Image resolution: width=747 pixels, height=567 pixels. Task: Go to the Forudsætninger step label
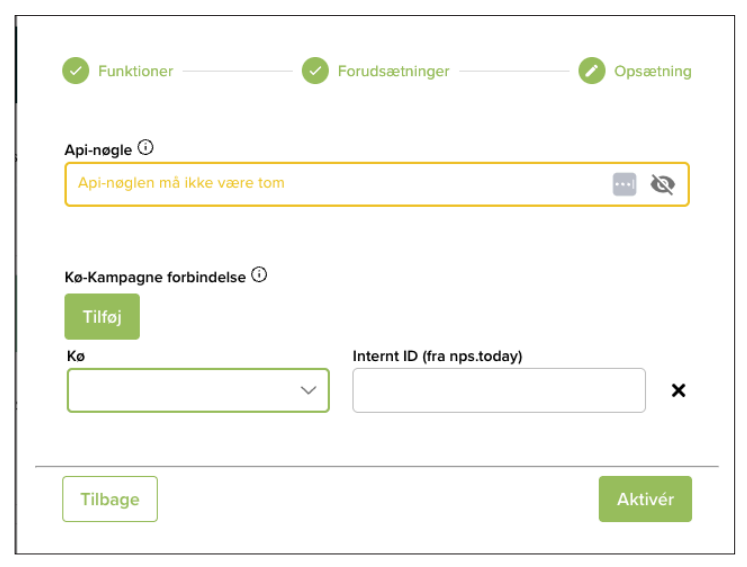coord(393,71)
